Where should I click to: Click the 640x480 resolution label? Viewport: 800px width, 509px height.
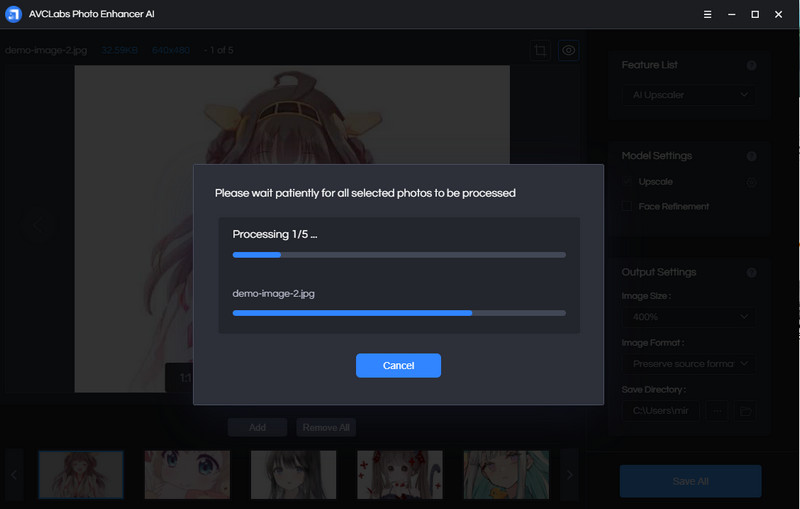(x=171, y=50)
